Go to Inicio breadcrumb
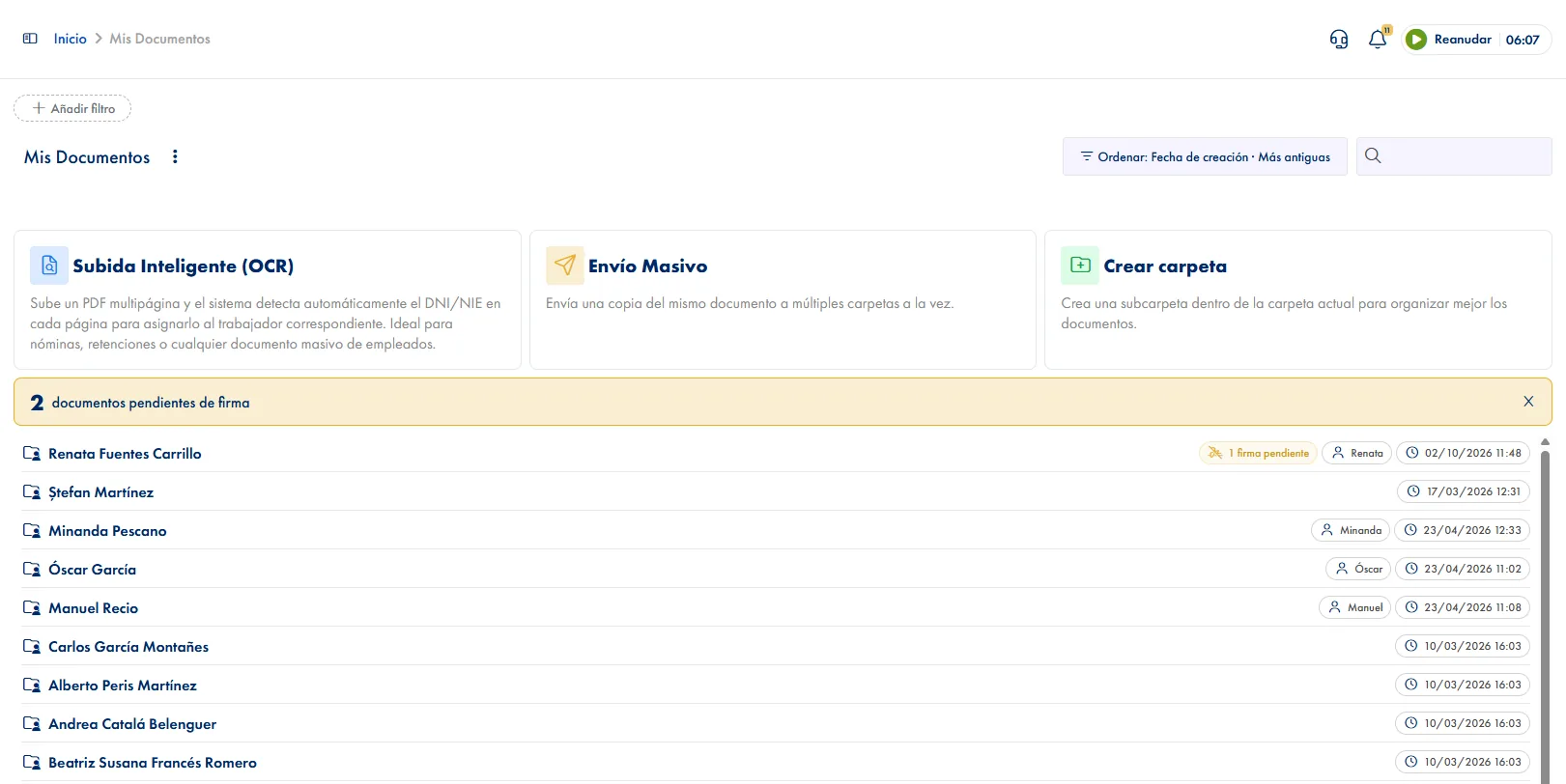Viewport: 1566px width, 784px height. click(71, 39)
